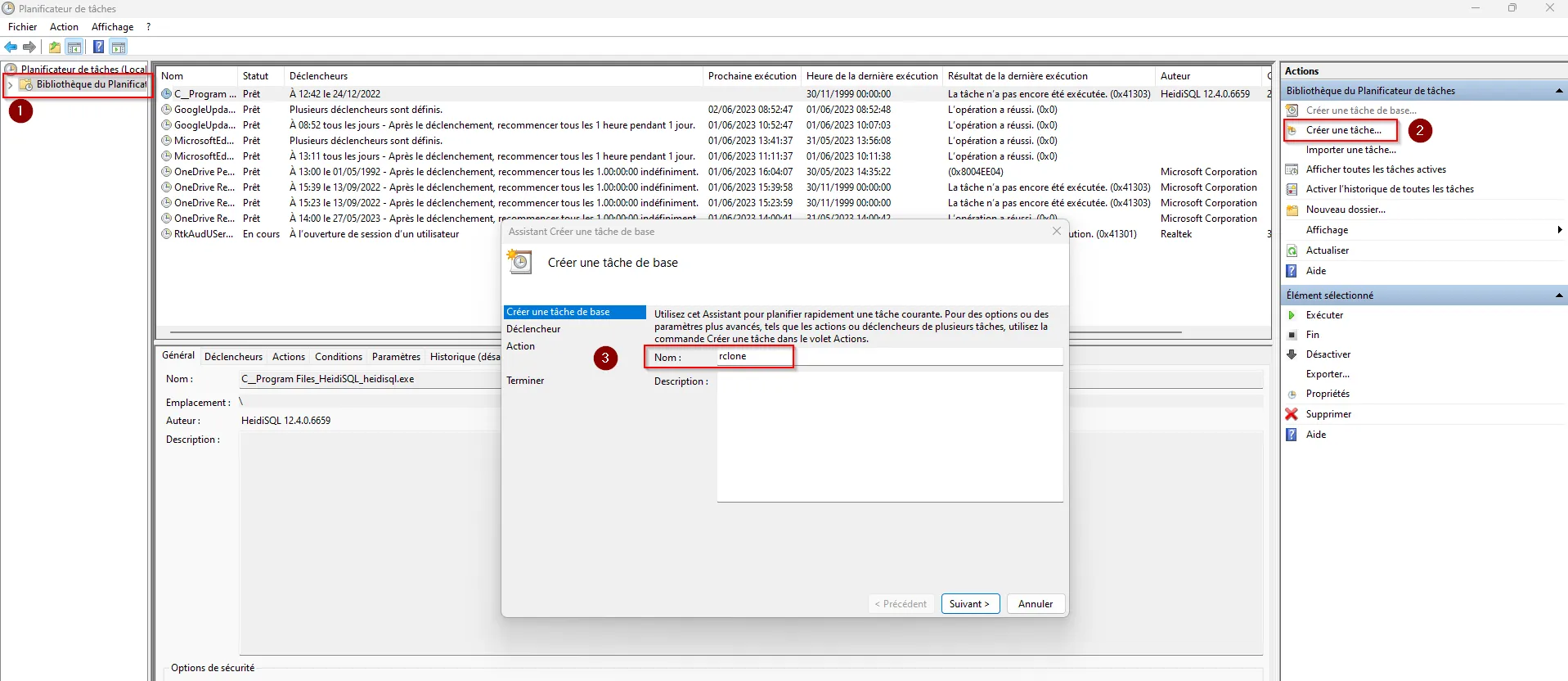Click the Aide icon under Élément sélectionné
This screenshot has width=1568, height=681.
(x=1292, y=435)
